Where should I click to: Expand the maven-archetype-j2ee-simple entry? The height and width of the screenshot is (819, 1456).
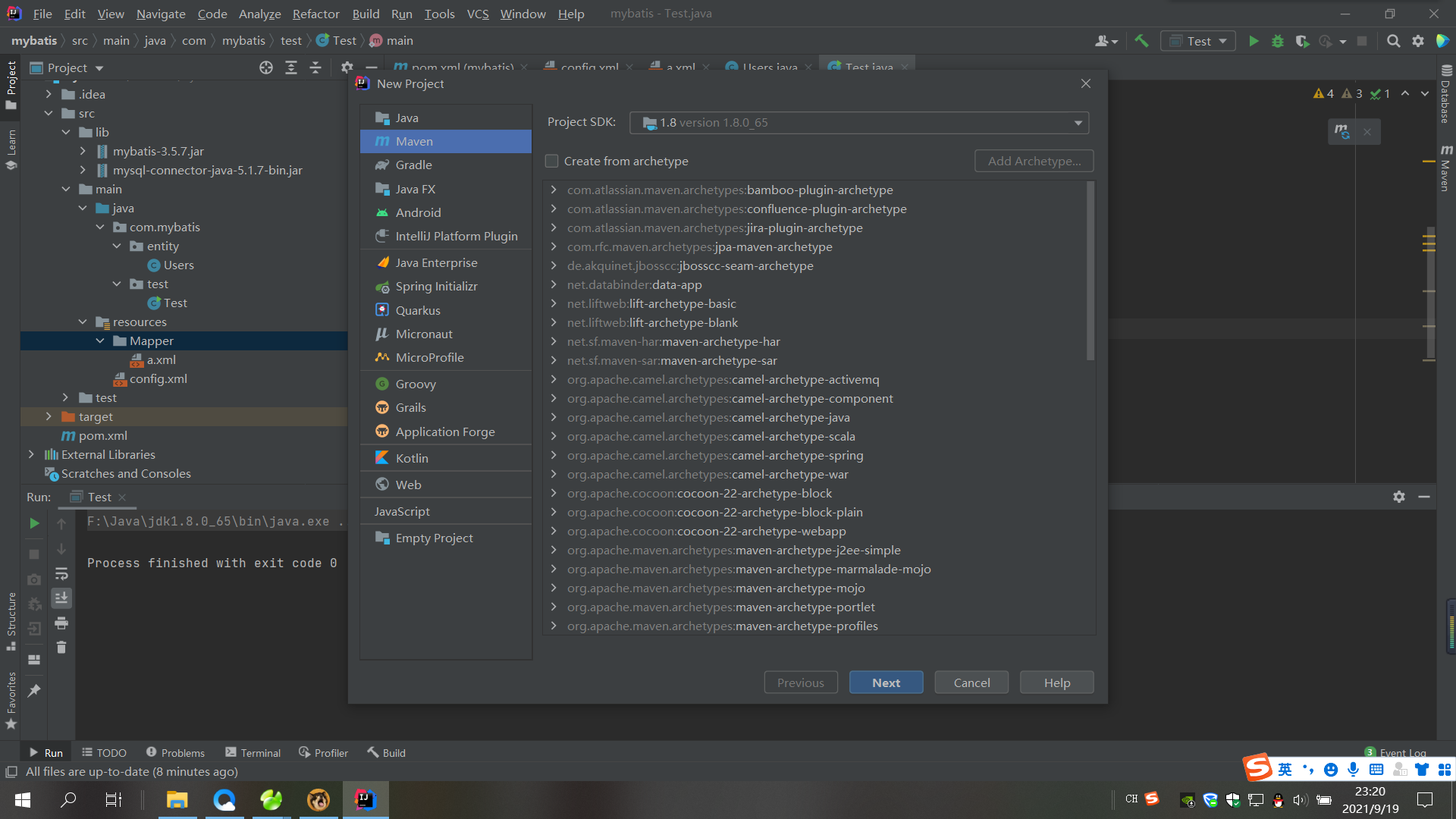(x=554, y=550)
